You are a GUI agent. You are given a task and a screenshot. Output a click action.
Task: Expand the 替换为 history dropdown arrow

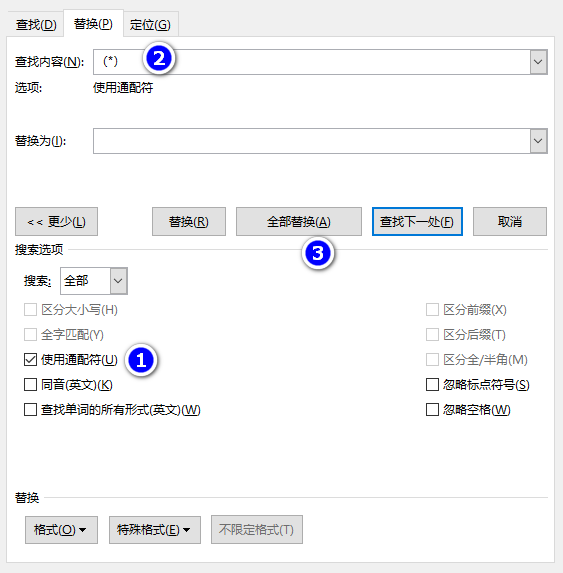coord(539,141)
